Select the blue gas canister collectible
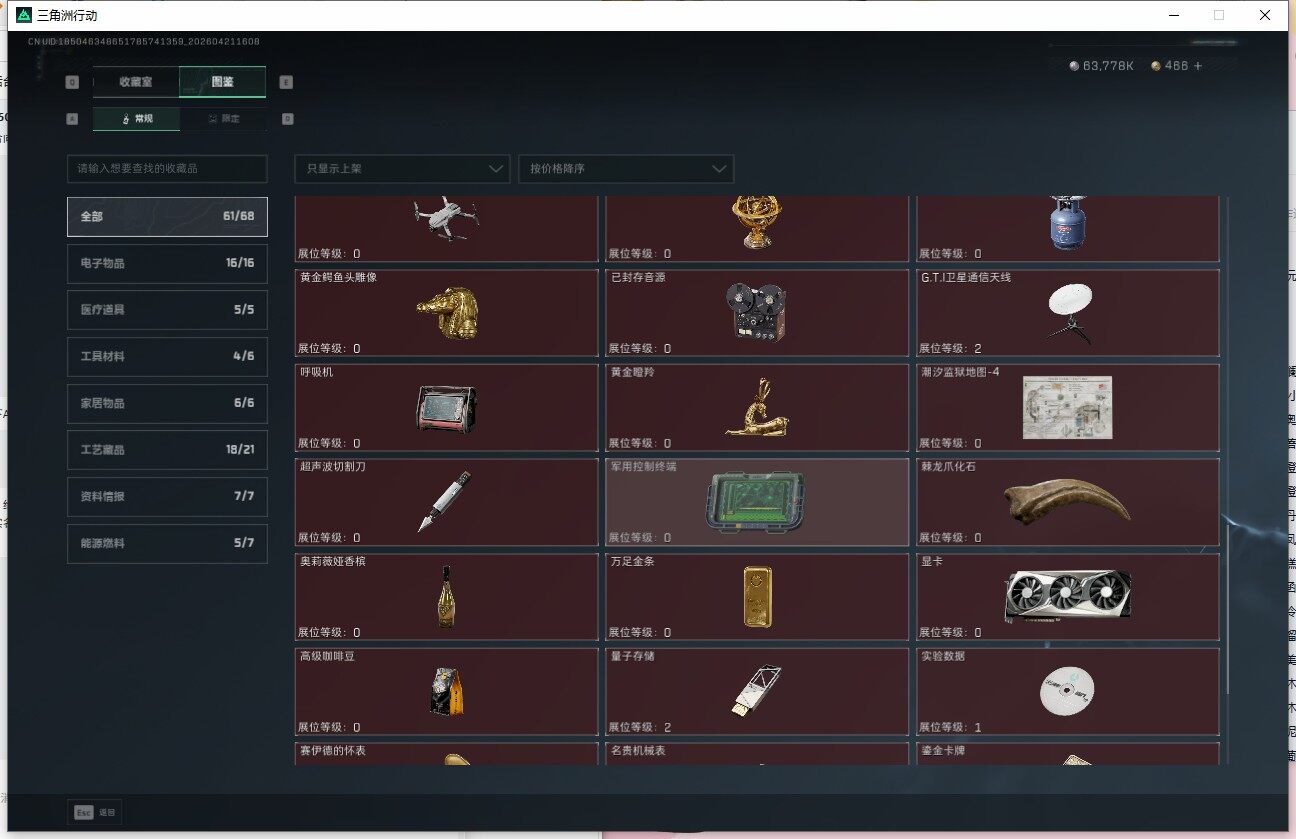Viewport: 1296px width, 839px height. (x=1067, y=221)
